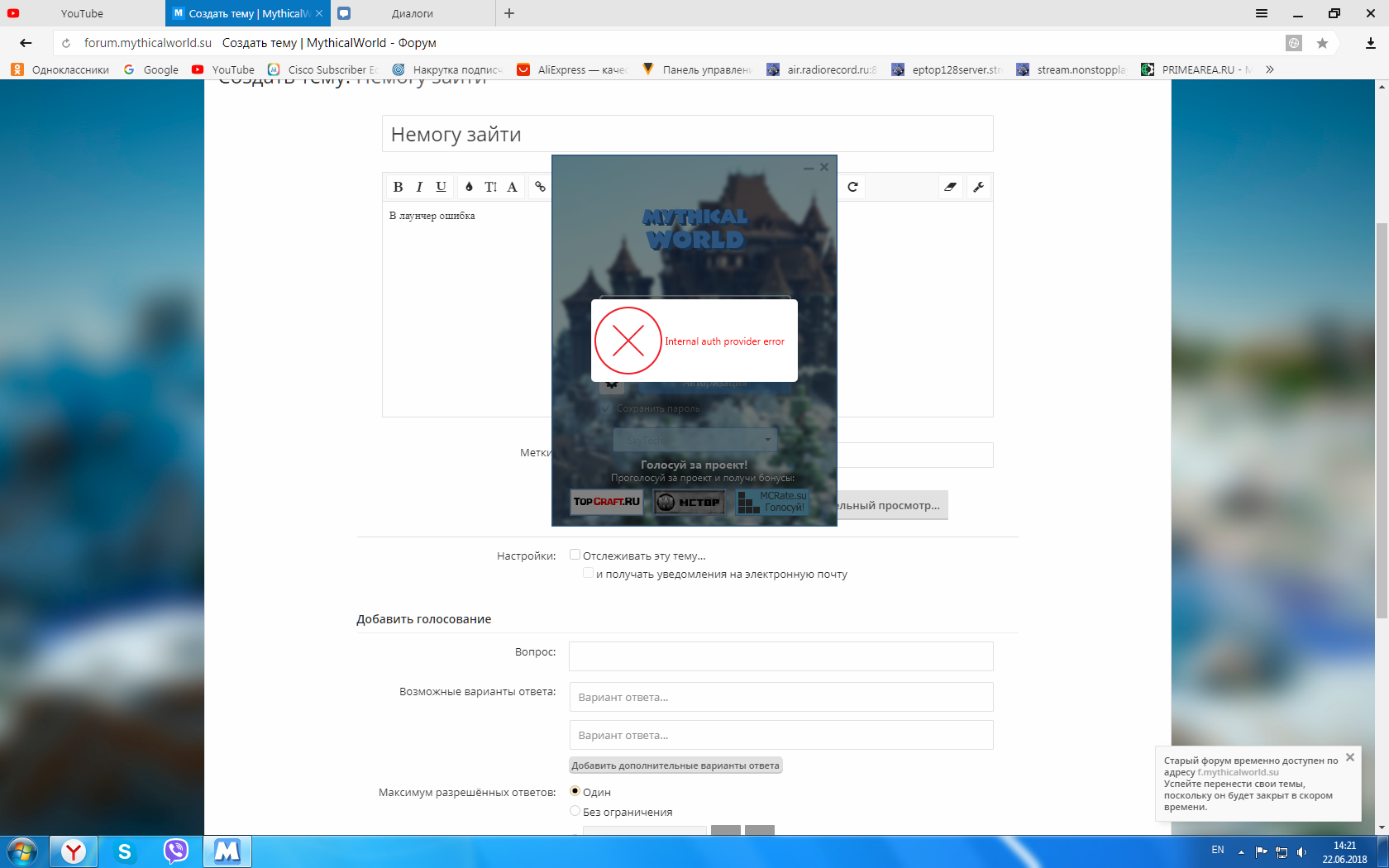The width and height of the screenshot is (1389, 868).
Task: Close the 'Создать тему' tab
Action: [319, 13]
